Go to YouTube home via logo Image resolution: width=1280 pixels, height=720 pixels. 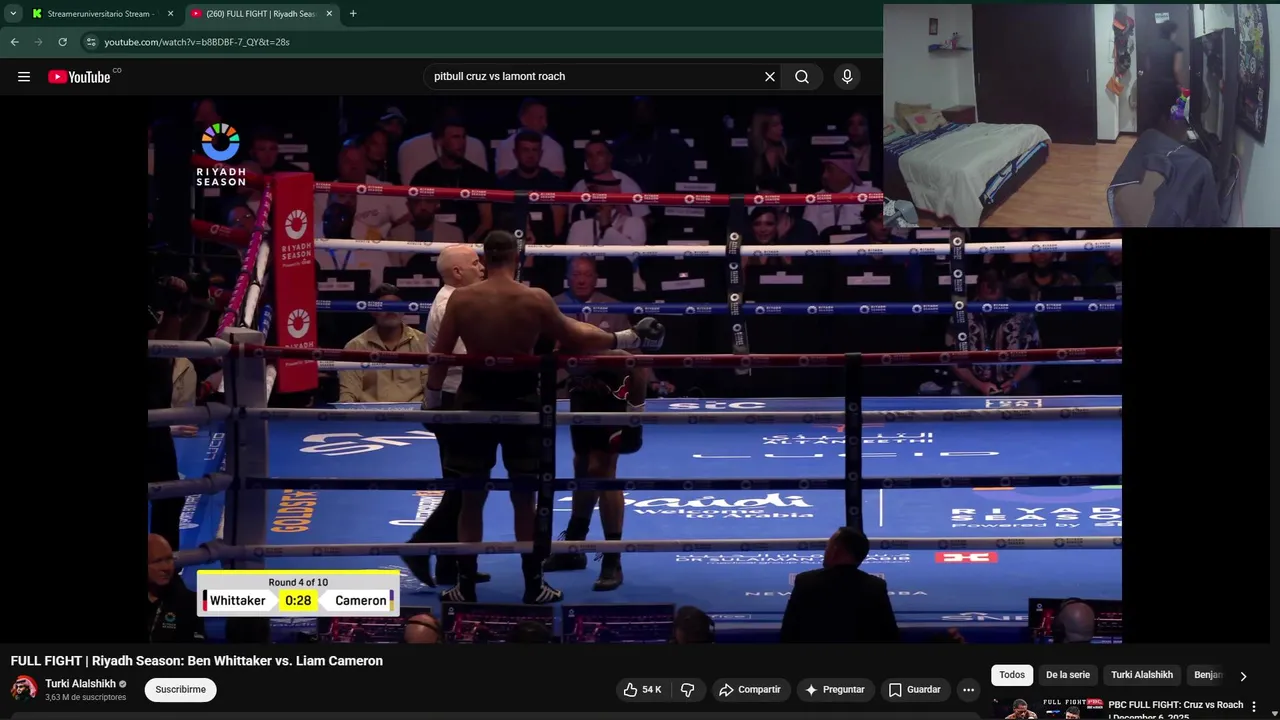(80, 77)
